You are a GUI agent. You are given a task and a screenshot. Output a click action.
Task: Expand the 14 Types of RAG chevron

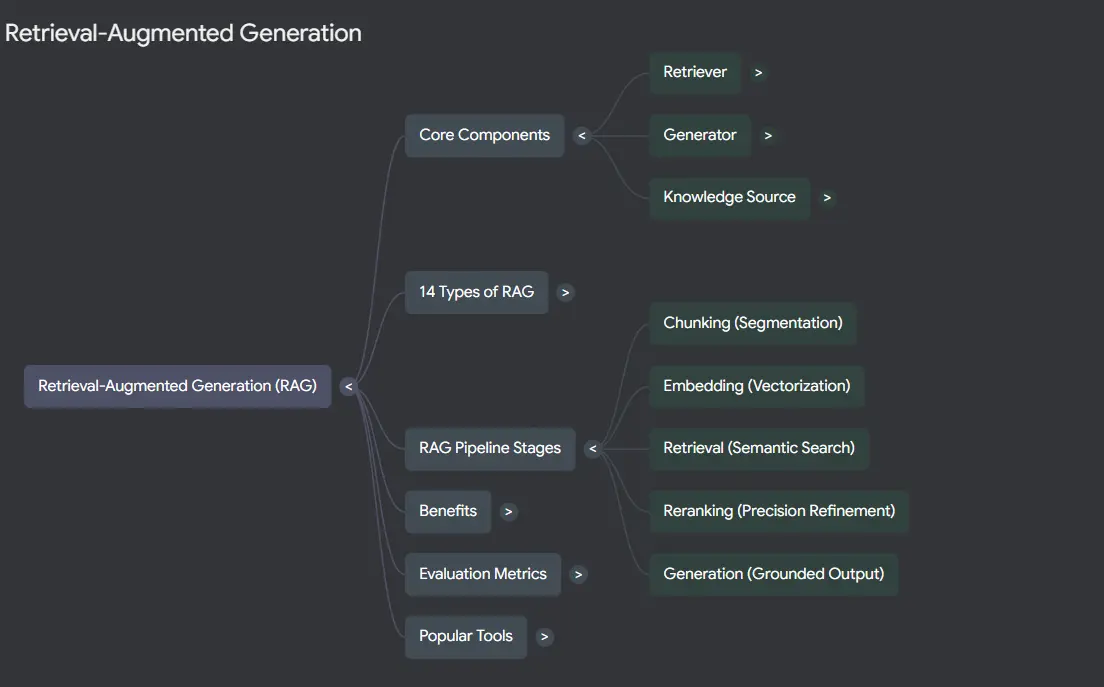[x=565, y=292]
